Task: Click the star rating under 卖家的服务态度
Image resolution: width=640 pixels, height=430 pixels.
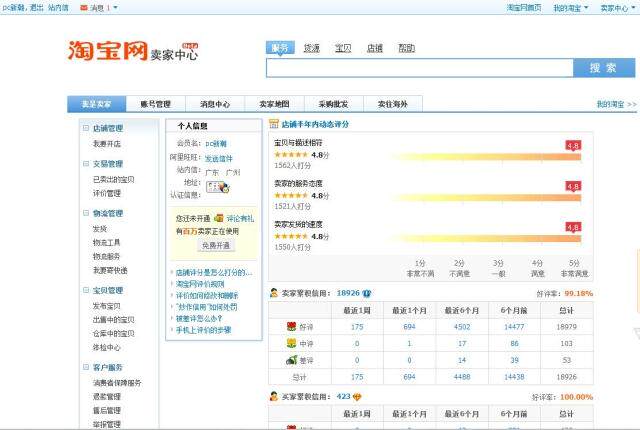Action: [x=291, y=195]
